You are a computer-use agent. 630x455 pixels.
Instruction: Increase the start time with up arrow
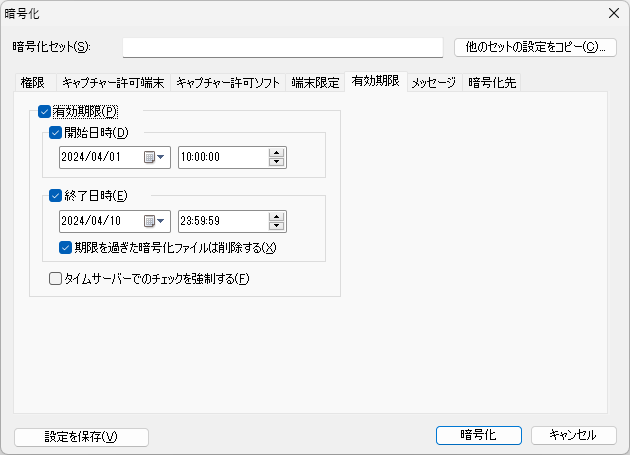point(277,152)
